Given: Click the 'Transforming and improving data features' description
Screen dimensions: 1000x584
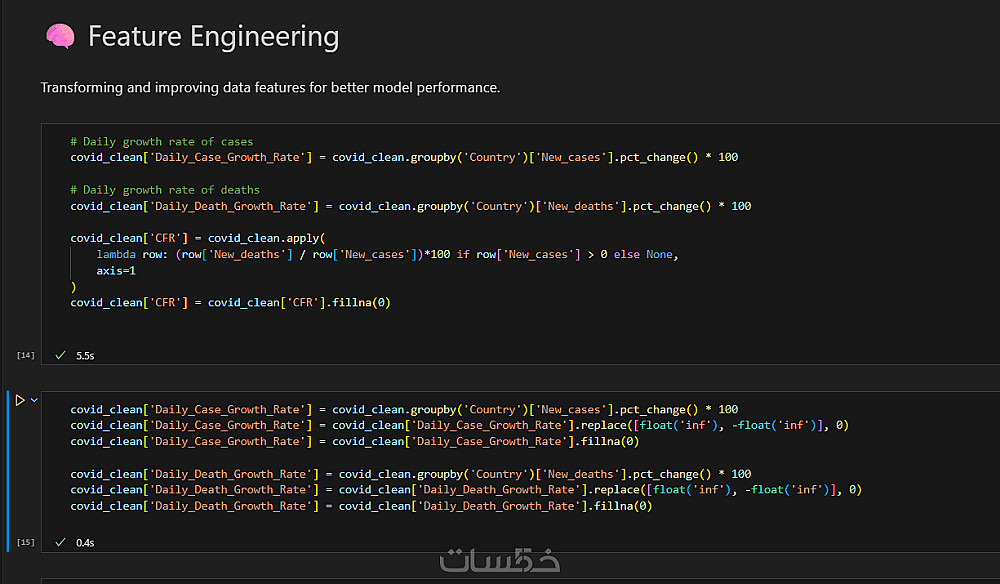Looking at the screenshot, I should [x=270, y=88].
